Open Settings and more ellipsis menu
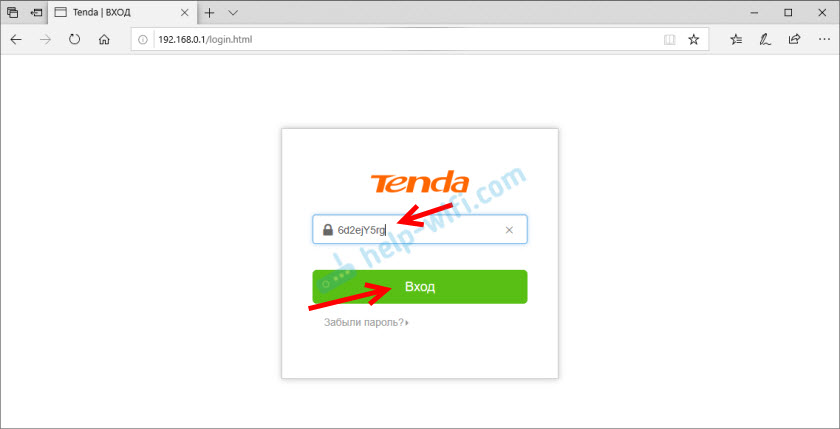 click(824, 39)
